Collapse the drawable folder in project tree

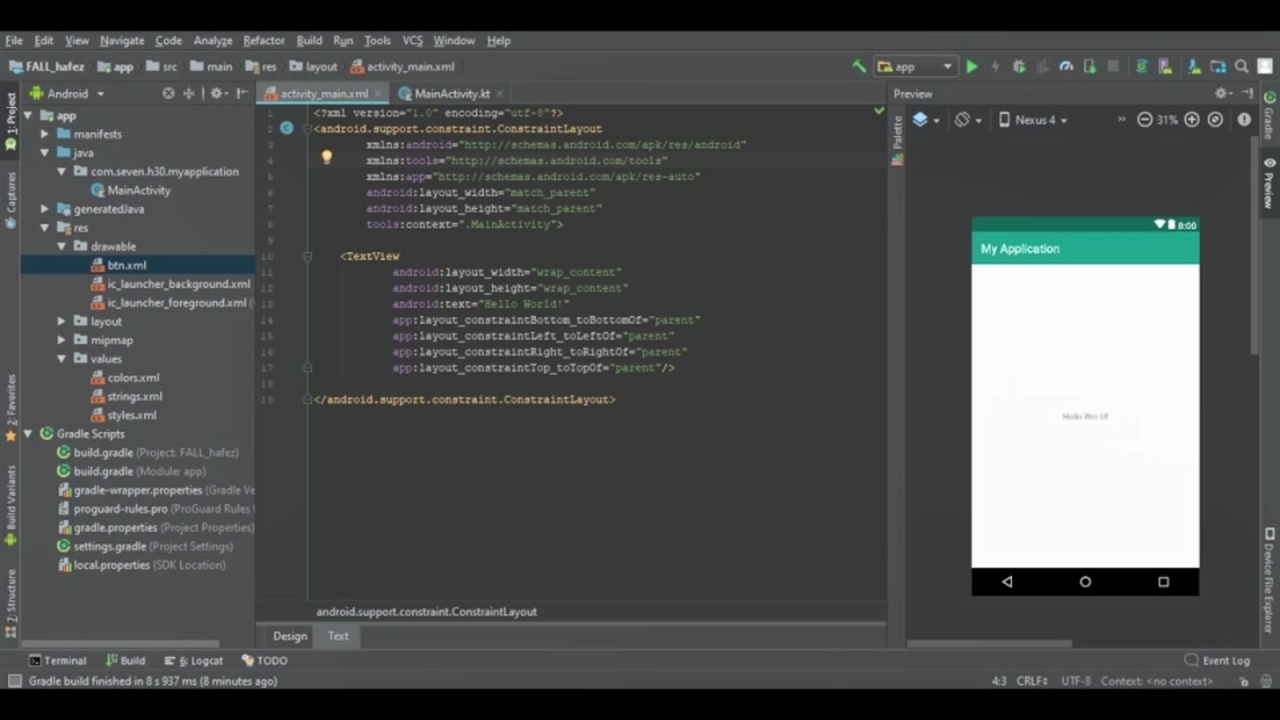[x=62, y=246]
